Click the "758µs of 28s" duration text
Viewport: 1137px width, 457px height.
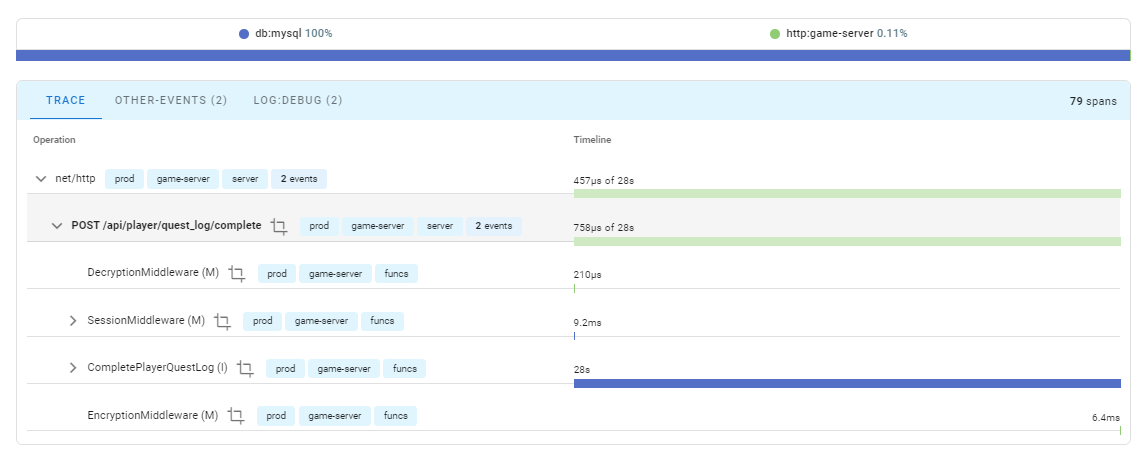click(603, 228)
